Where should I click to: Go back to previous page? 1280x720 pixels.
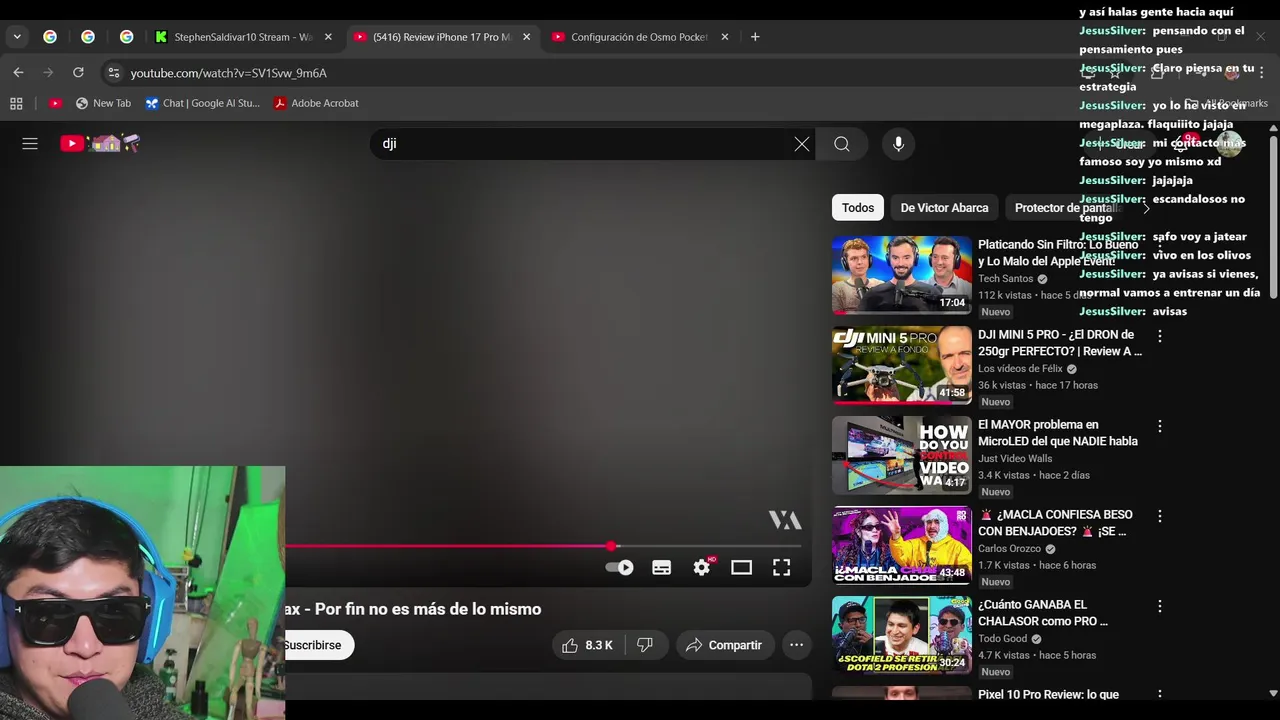18,73
